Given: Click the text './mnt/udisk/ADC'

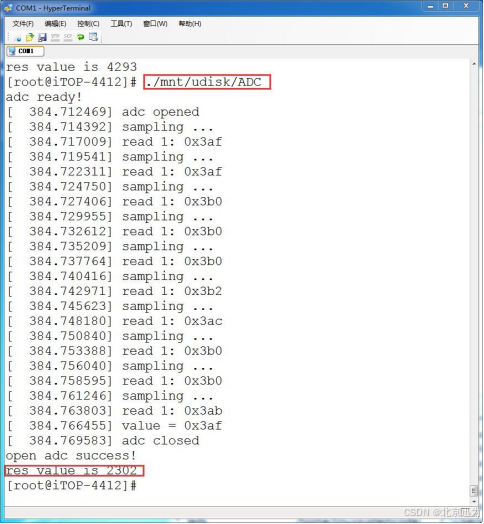Looking at the screenshot, I should pos(204,82).
